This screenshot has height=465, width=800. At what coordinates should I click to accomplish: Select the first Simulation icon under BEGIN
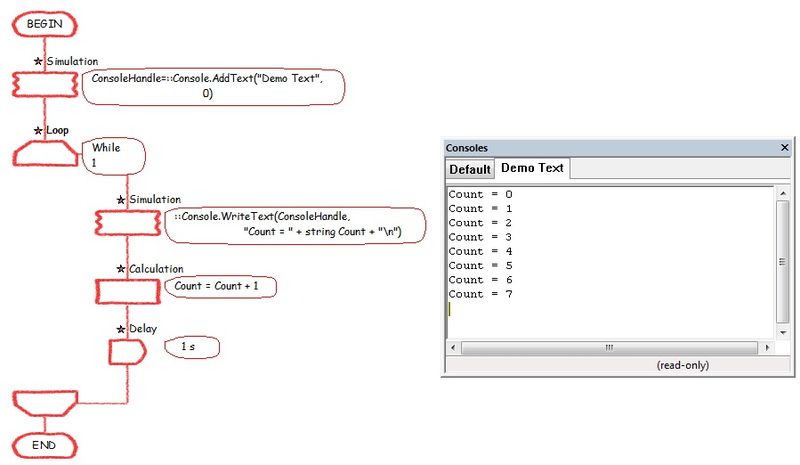click(45, 85)
